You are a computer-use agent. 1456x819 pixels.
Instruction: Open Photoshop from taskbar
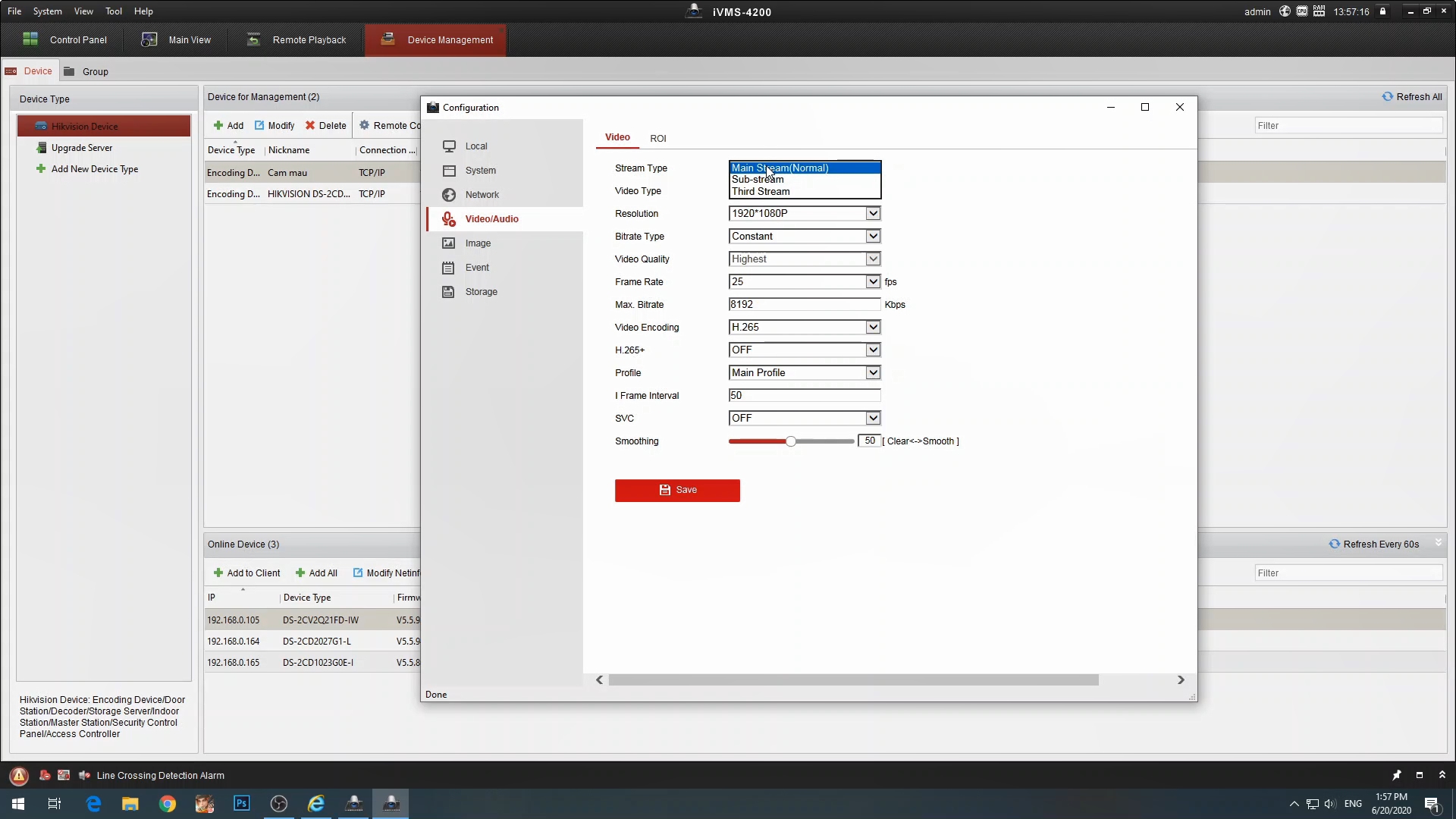point(242,804)
